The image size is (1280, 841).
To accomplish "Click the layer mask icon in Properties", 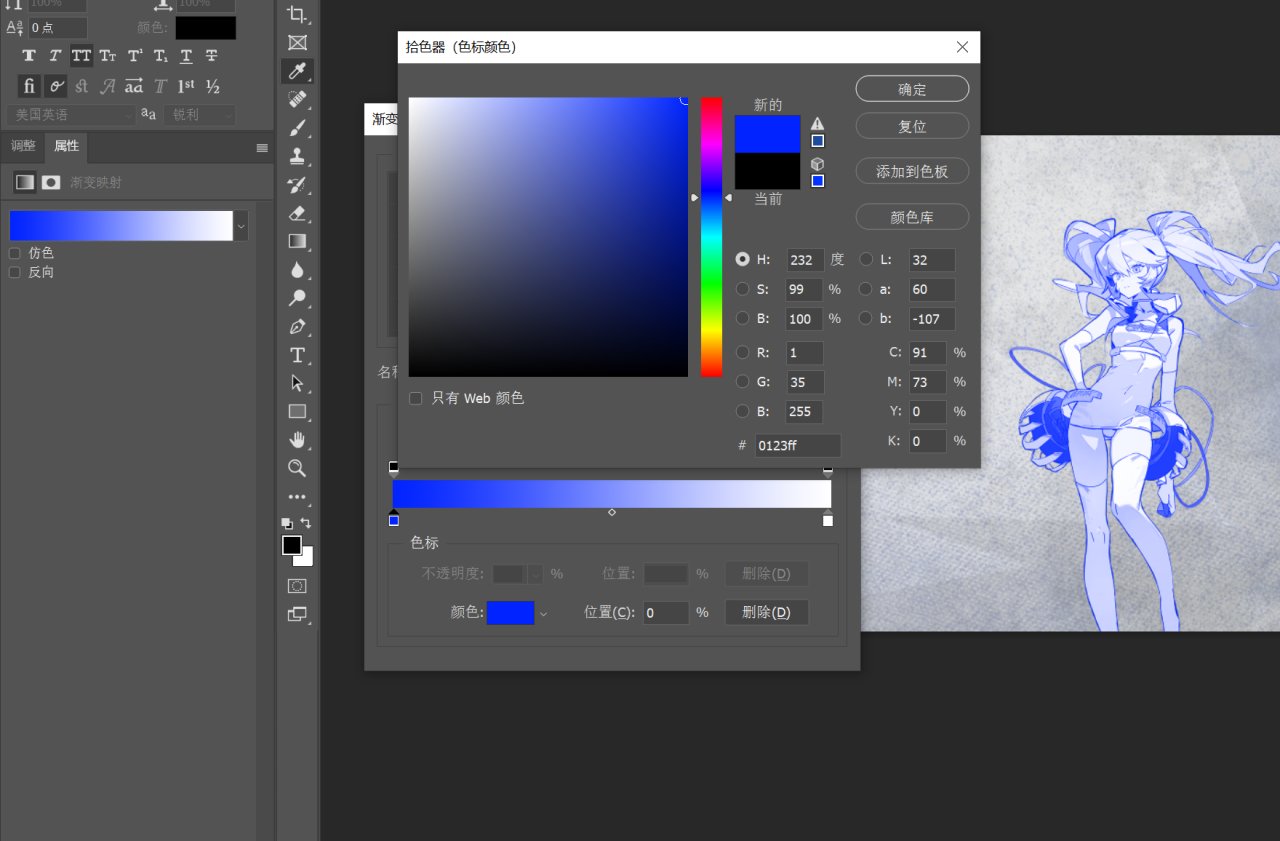I will point(51,182).
